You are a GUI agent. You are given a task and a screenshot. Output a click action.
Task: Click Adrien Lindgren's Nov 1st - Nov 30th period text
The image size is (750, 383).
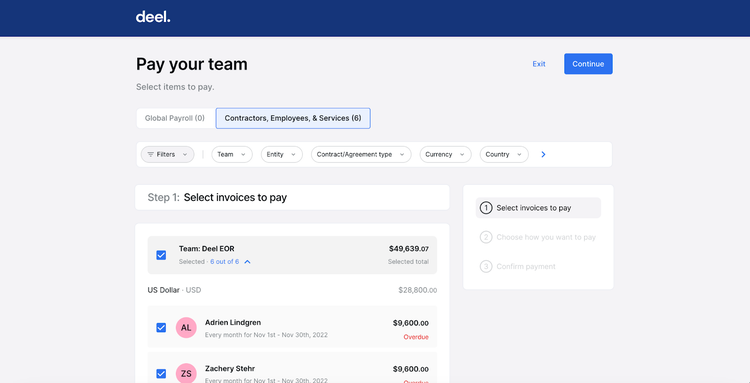coord(266,335)
